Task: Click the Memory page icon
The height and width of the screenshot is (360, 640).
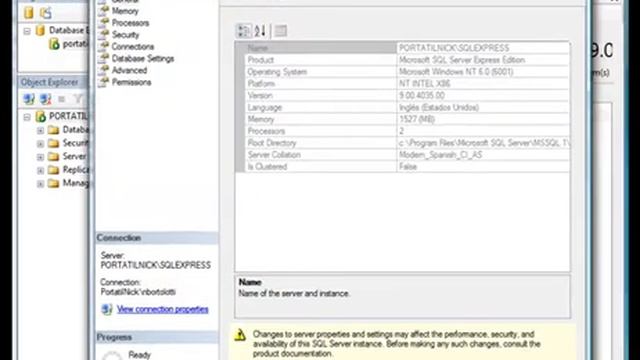Action: pyautogui.click(x=104, y=11)
